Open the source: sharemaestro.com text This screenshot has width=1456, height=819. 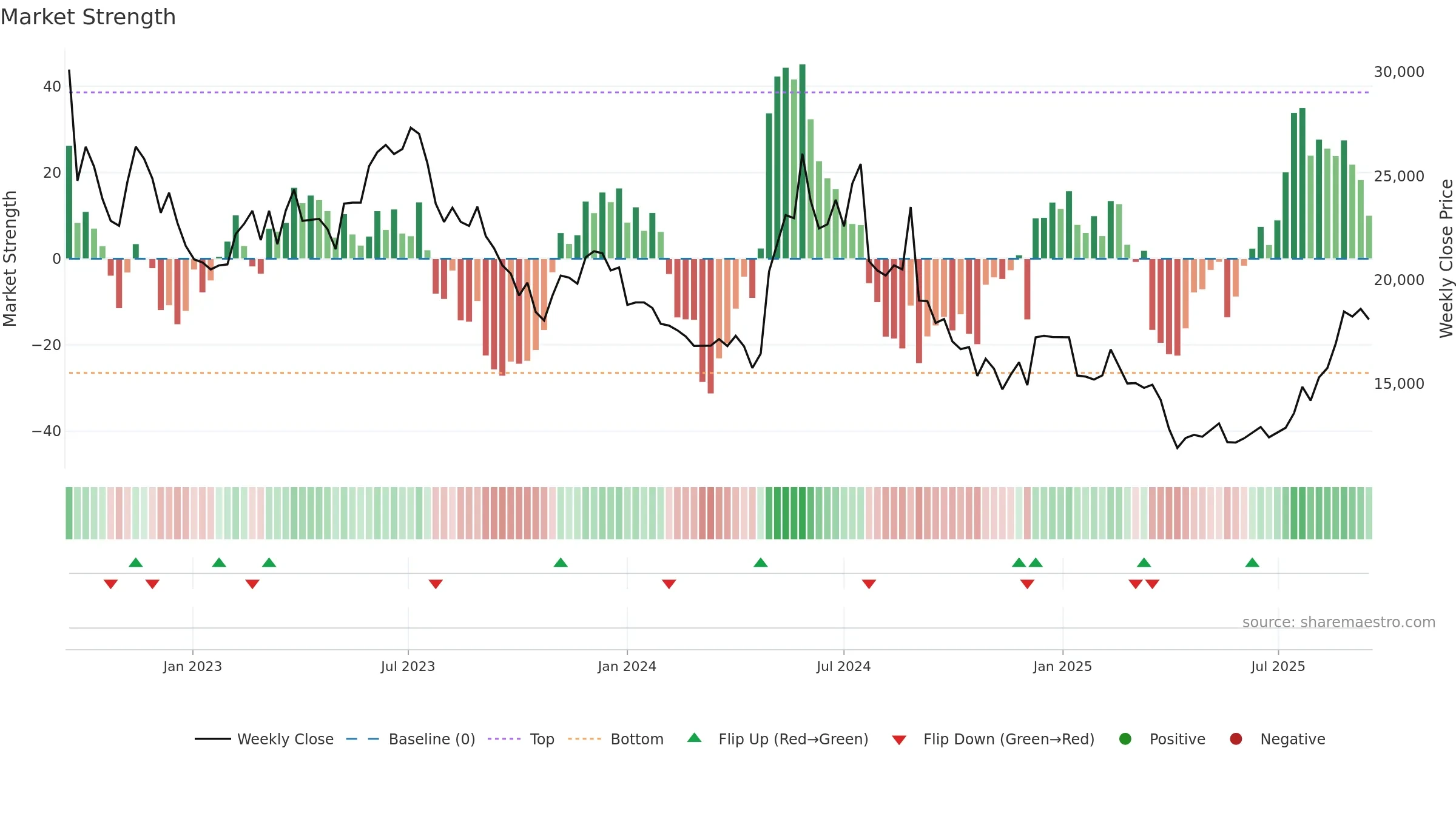(x=1339, y=622)
